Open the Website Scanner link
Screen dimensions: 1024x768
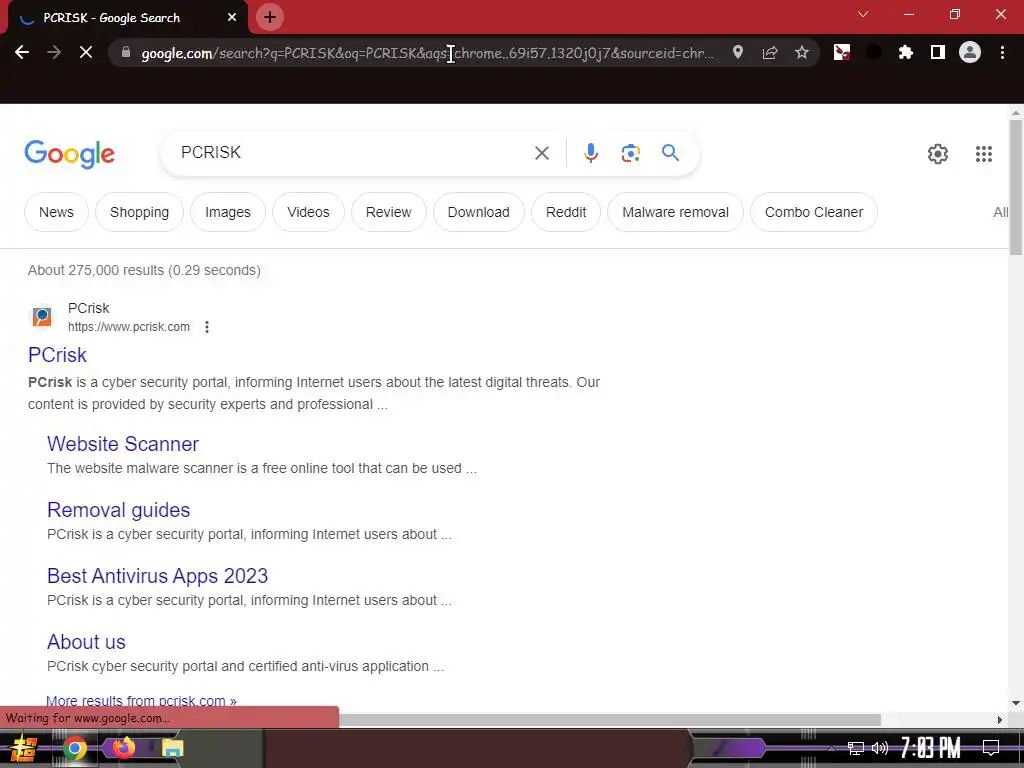click(123, 444)
